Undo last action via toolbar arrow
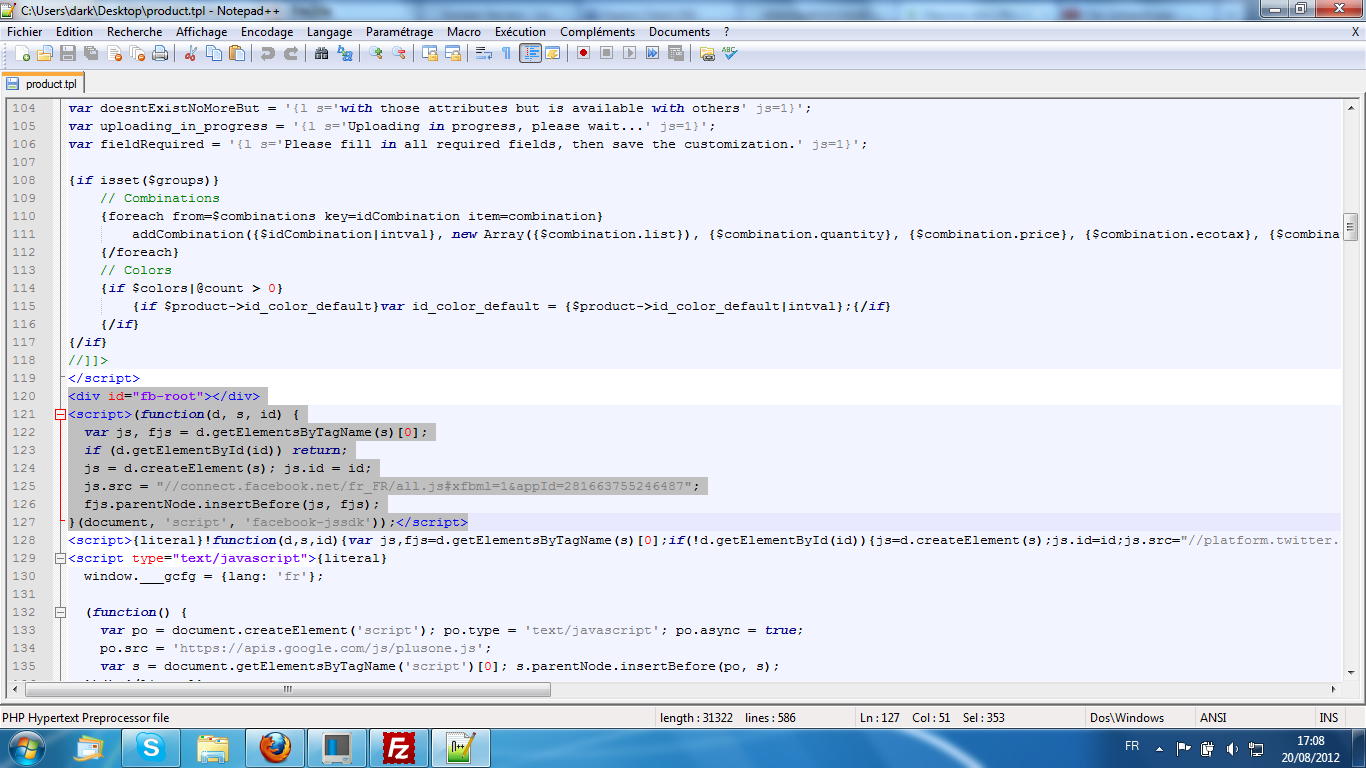This screenshot has height=768, width=1366. tap(267, 53)
